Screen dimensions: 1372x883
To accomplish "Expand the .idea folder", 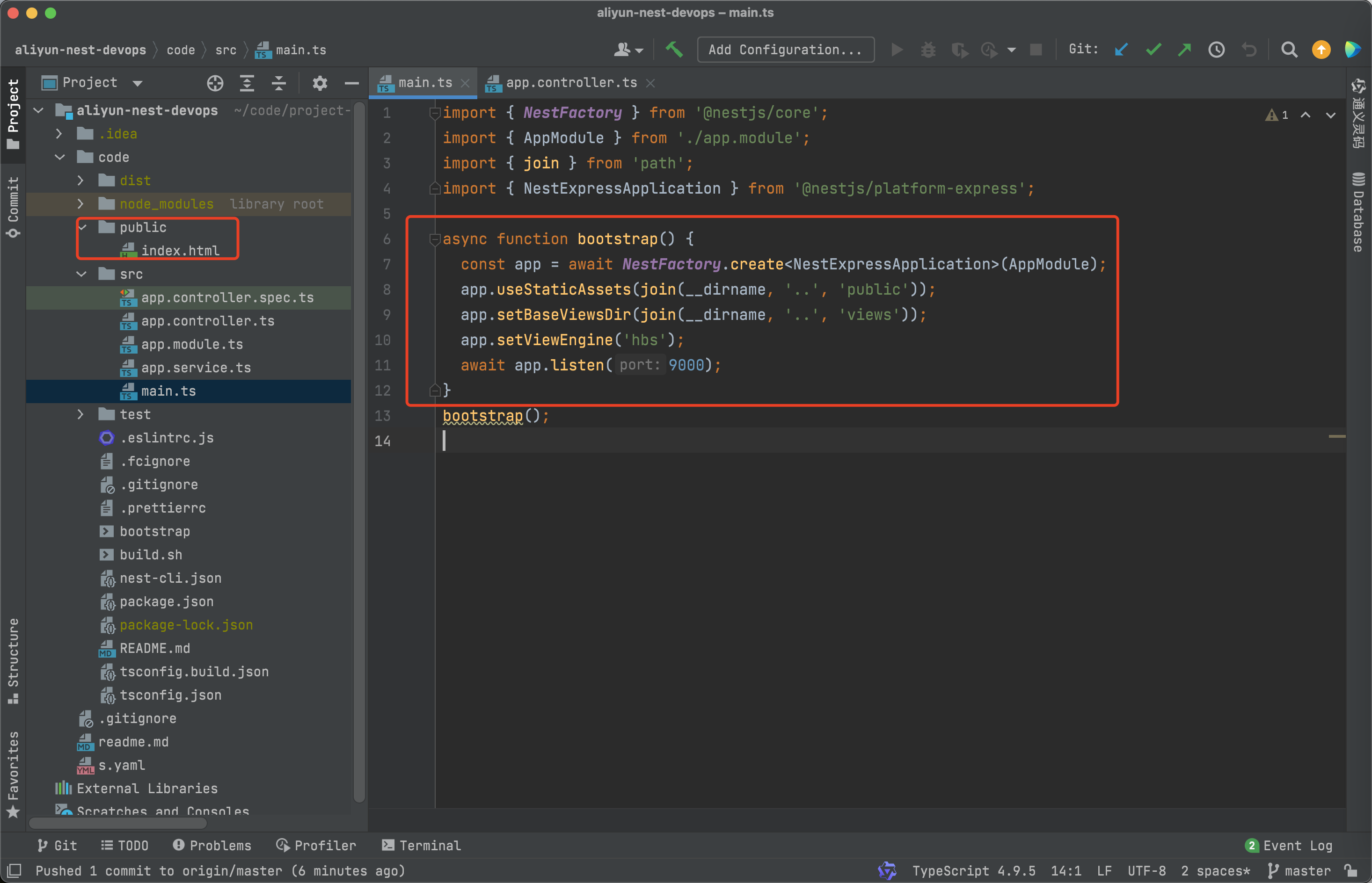I will (x=59, y=134).
